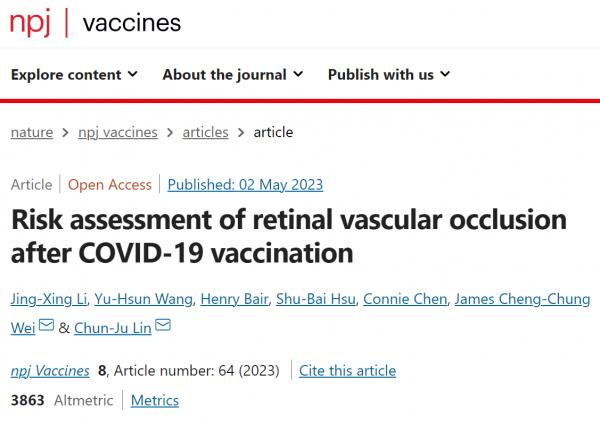
Task: Expand the Publish with us menu
Action: [388, 75]
